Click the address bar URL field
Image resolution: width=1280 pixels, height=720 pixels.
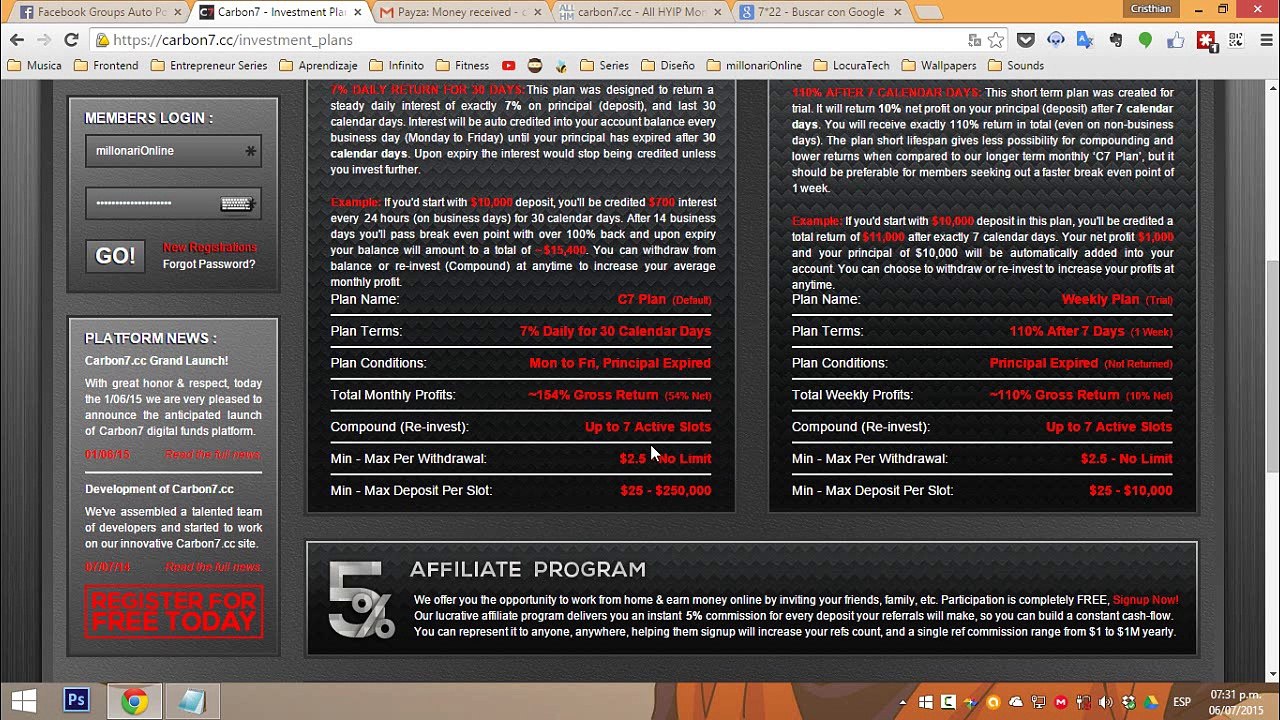530,40
